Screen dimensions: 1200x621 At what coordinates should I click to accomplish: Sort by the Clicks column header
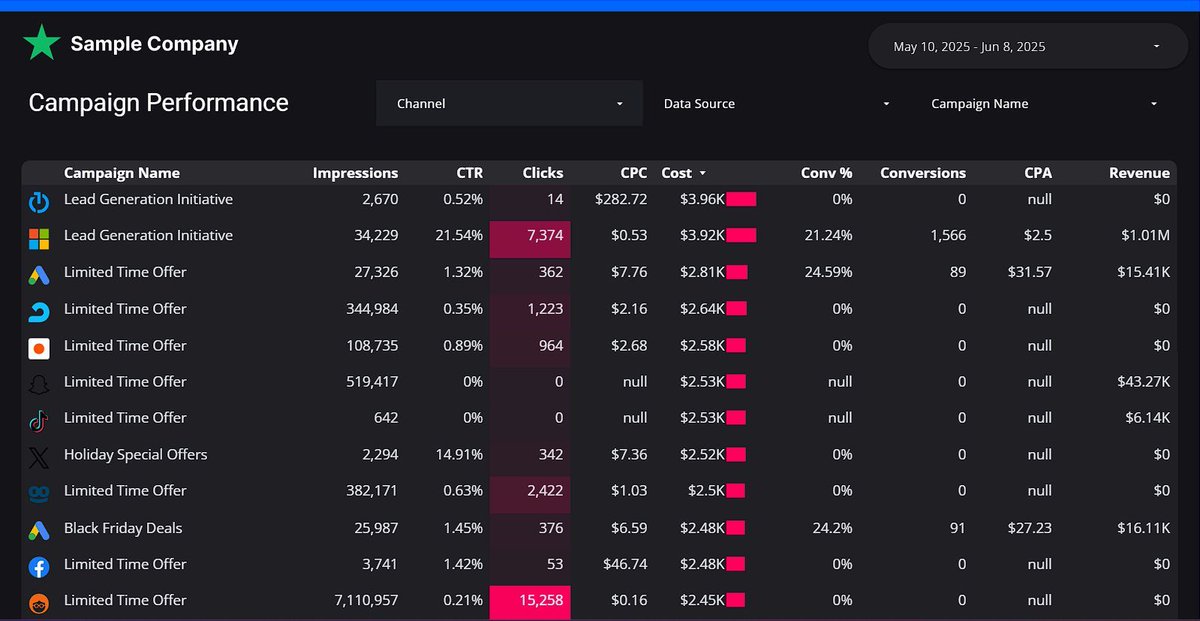pyautogui.click(x=543, y=173)
